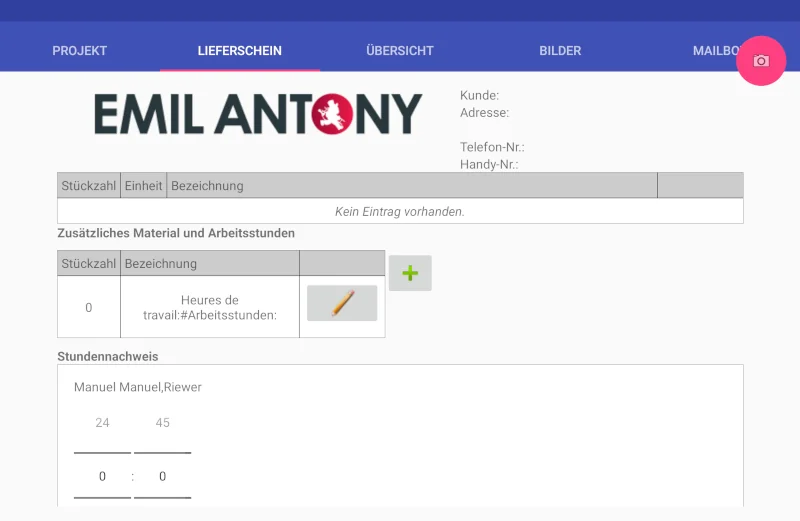Click the "Telefon-Nr.:" label

point(492,147)
